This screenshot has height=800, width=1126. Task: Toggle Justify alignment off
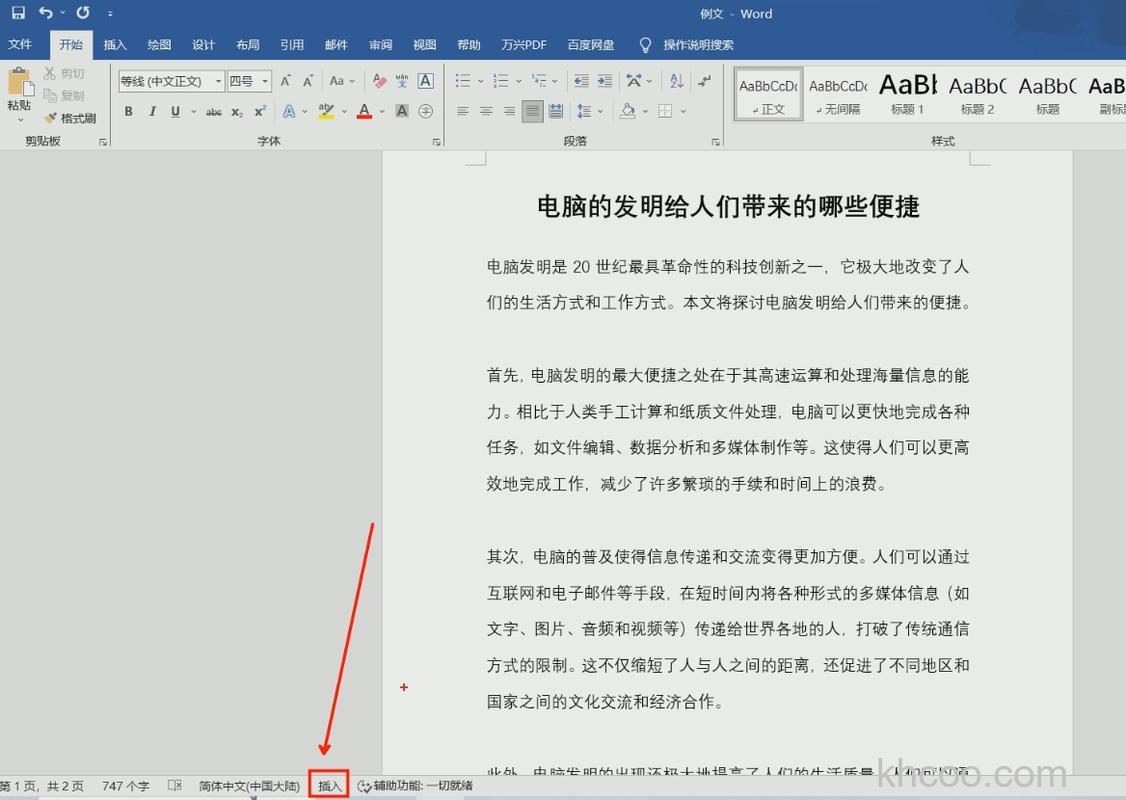click(x=531, y=112)
